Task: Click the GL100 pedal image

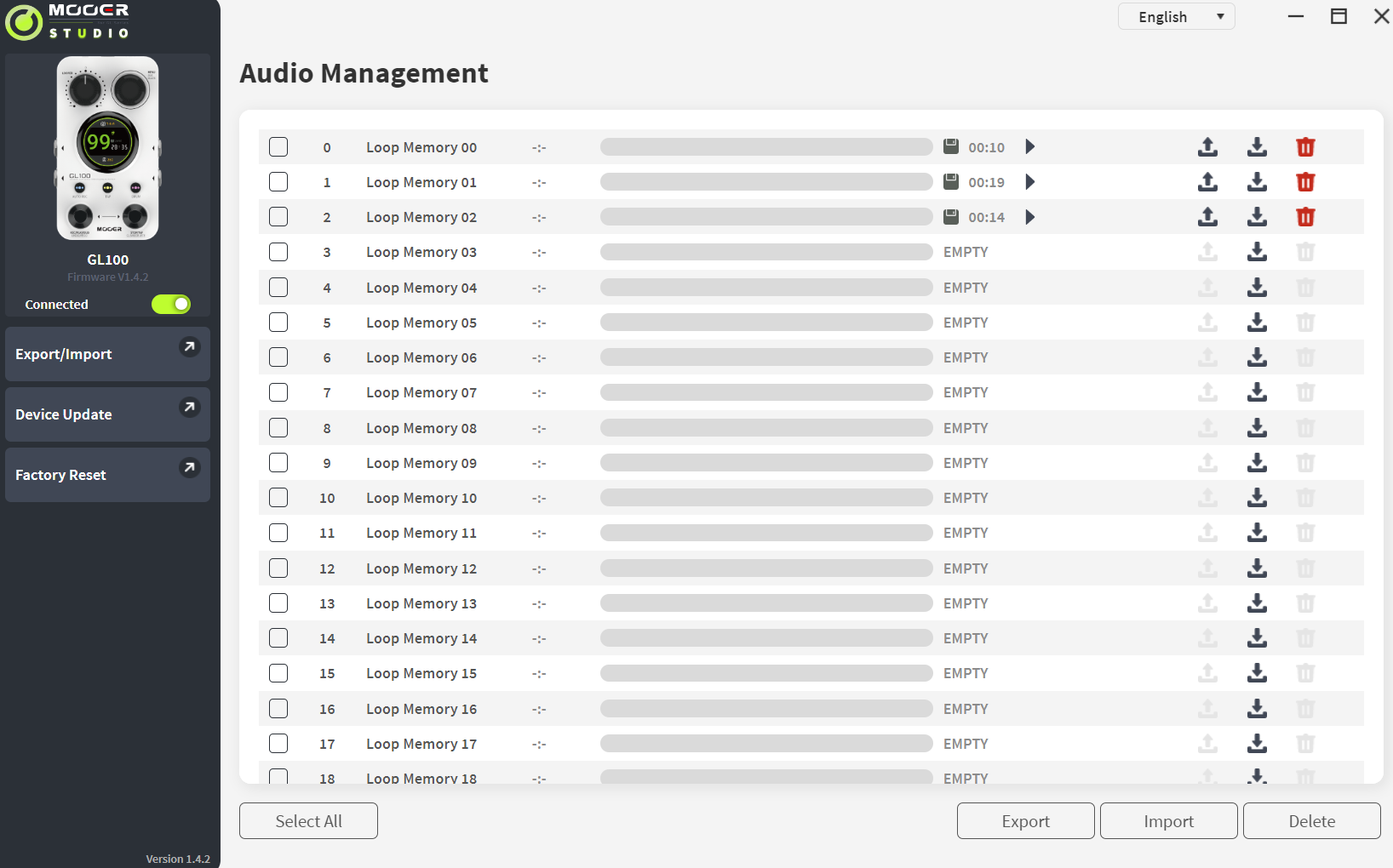Action: tap(108, 148)
